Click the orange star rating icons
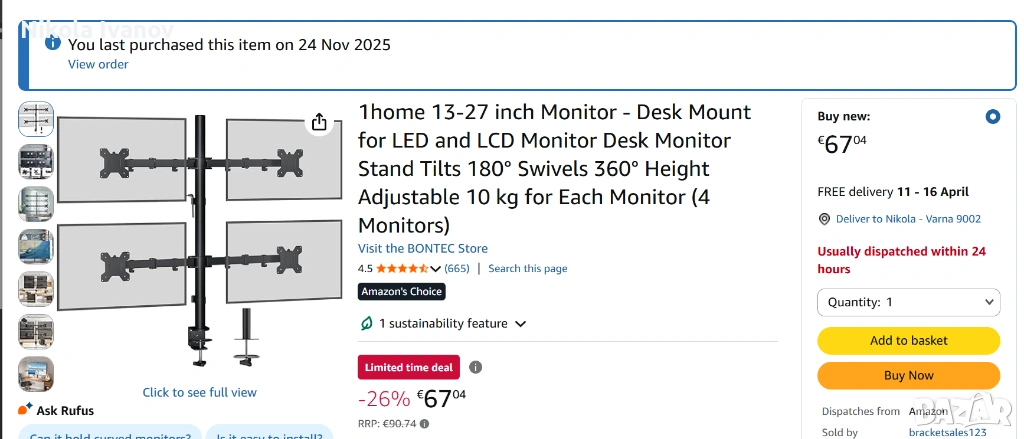This screenshot has height=439, width=1024. (x=402, y=268)
